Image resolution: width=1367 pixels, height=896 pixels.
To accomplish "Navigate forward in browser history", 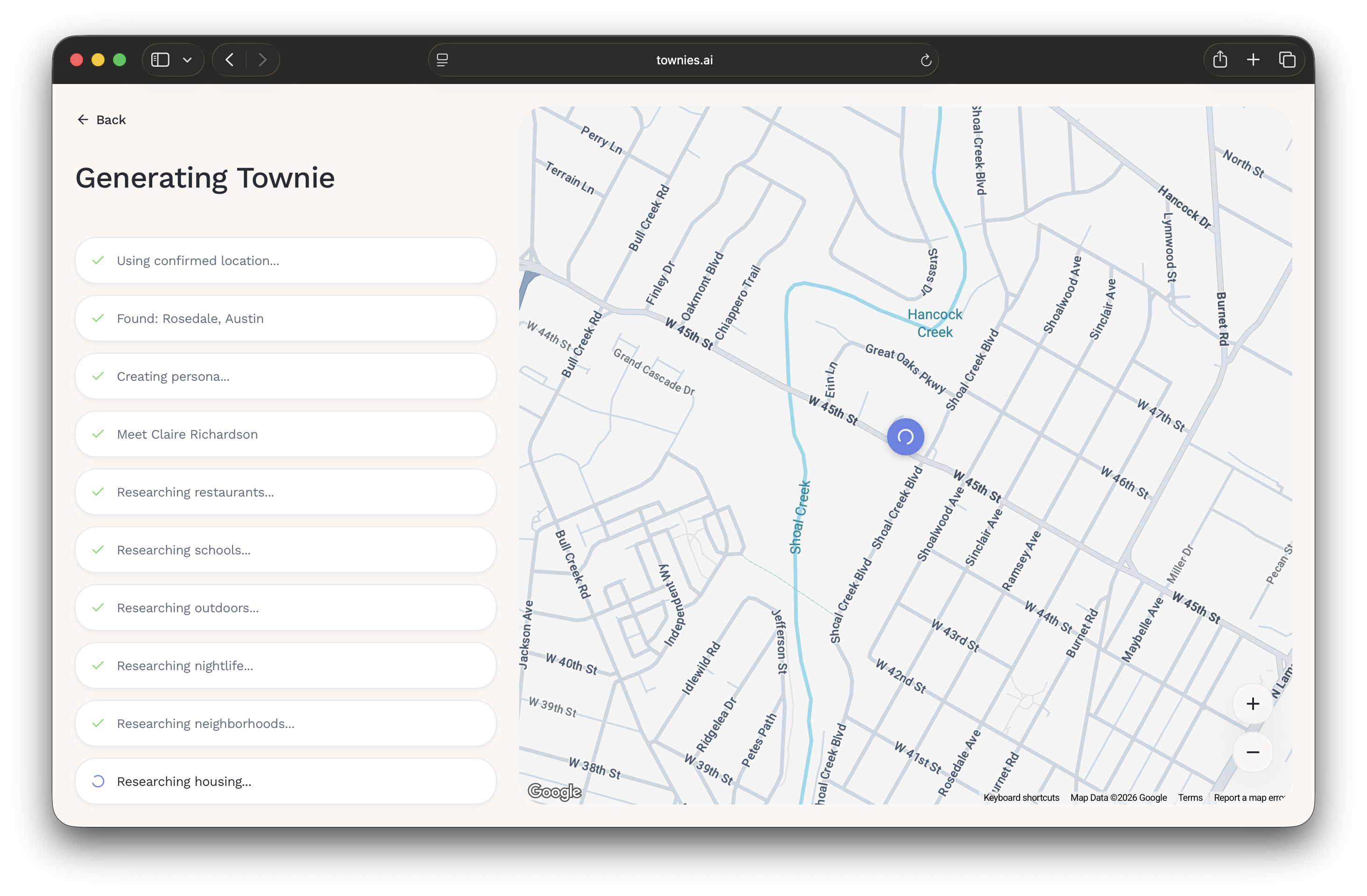I will click(x=263, y=59).
